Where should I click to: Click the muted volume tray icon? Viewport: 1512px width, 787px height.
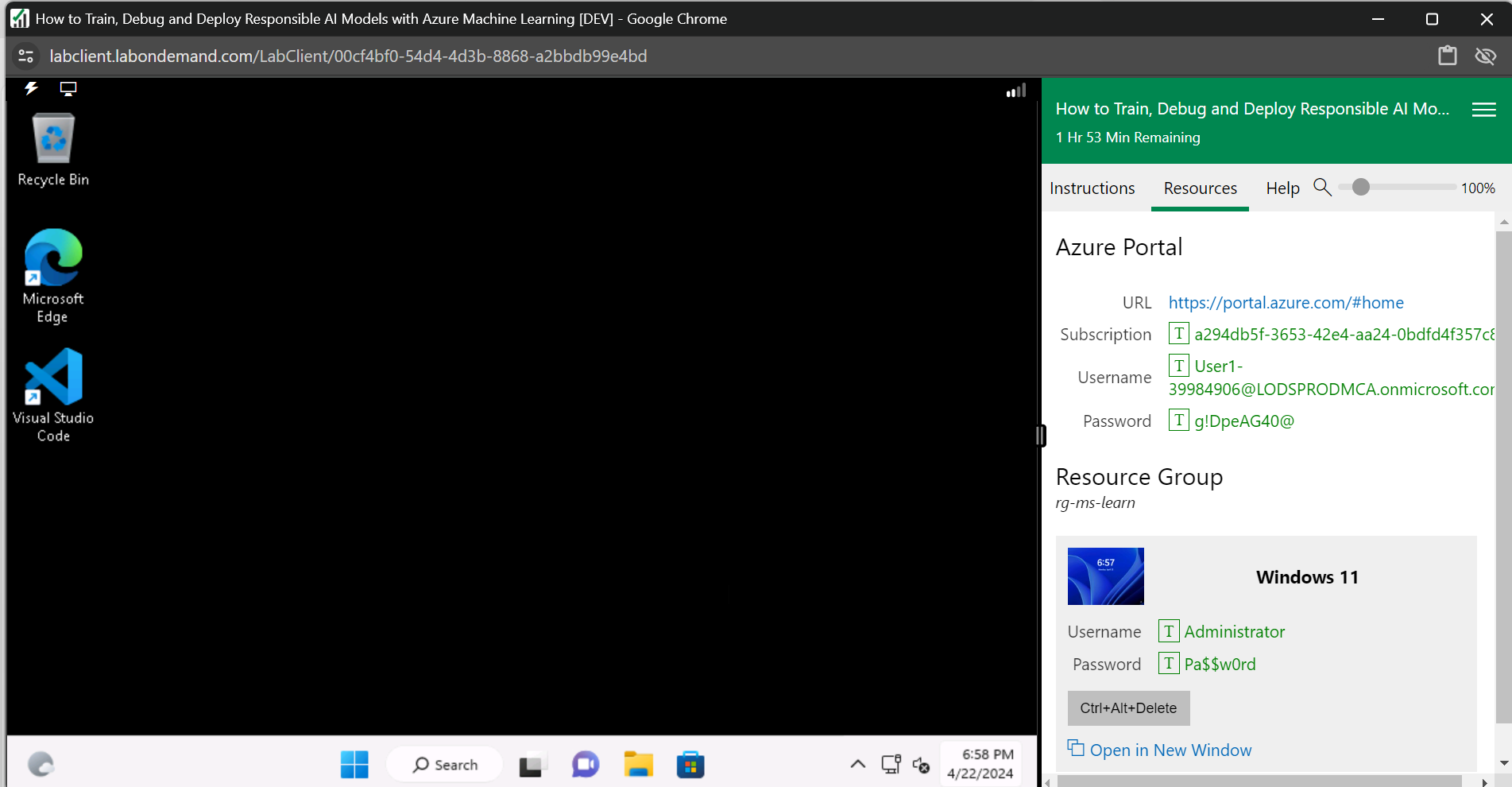921,765
